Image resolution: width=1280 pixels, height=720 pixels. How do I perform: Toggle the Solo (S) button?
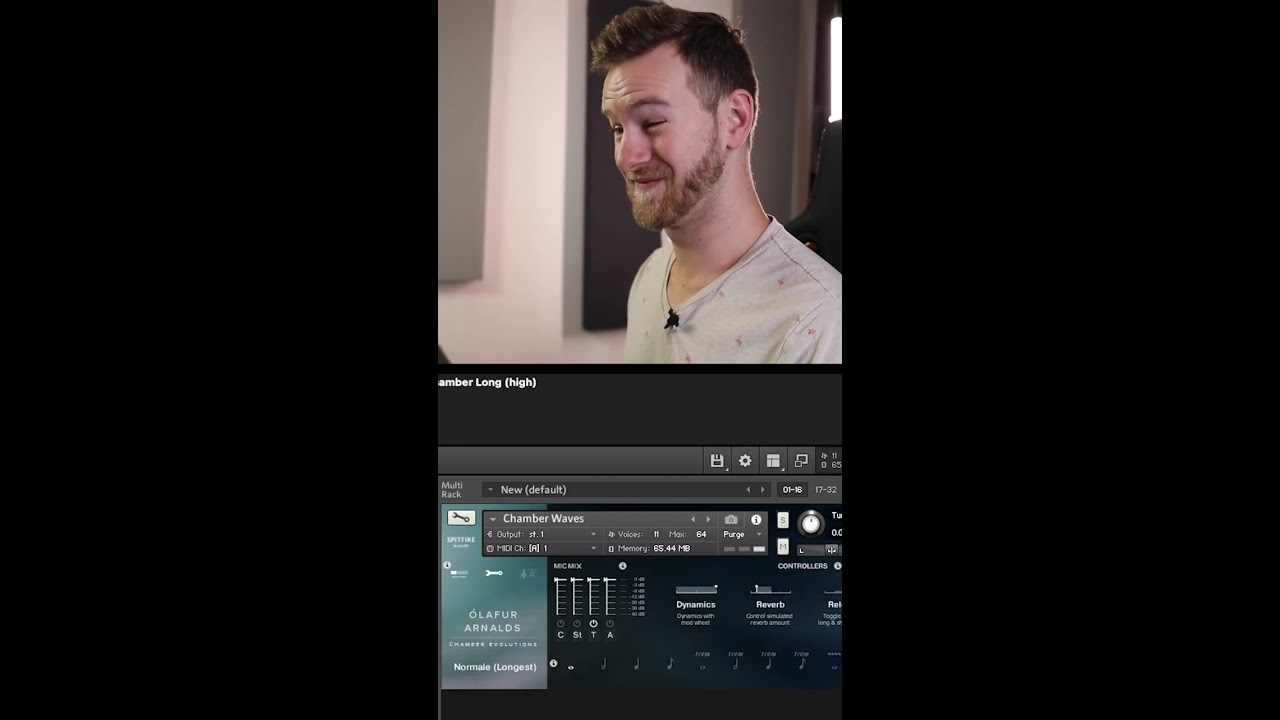pyautogui.click(x=783, y=520)
